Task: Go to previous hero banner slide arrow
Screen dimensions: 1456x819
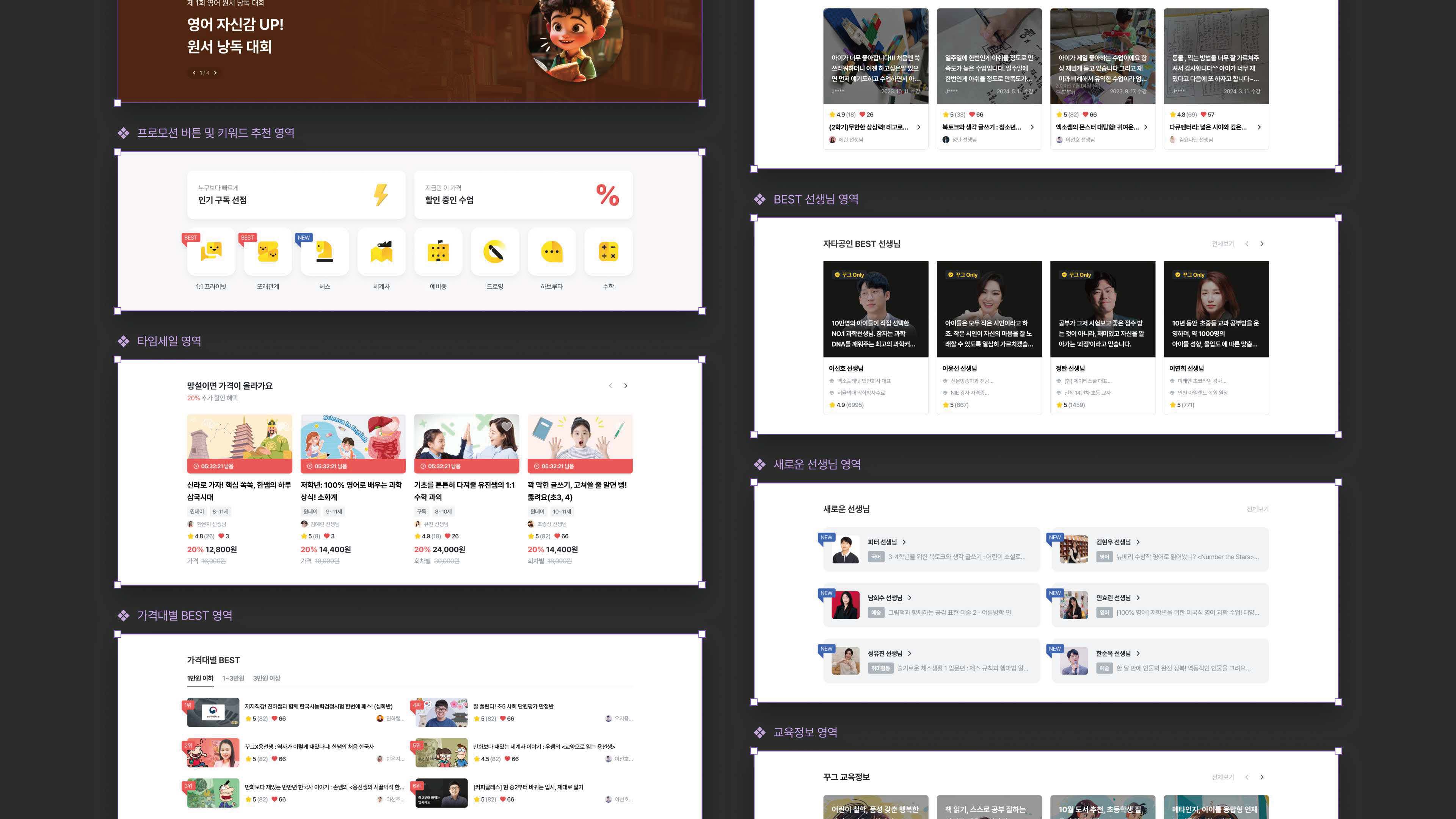Action: point(194,73)
